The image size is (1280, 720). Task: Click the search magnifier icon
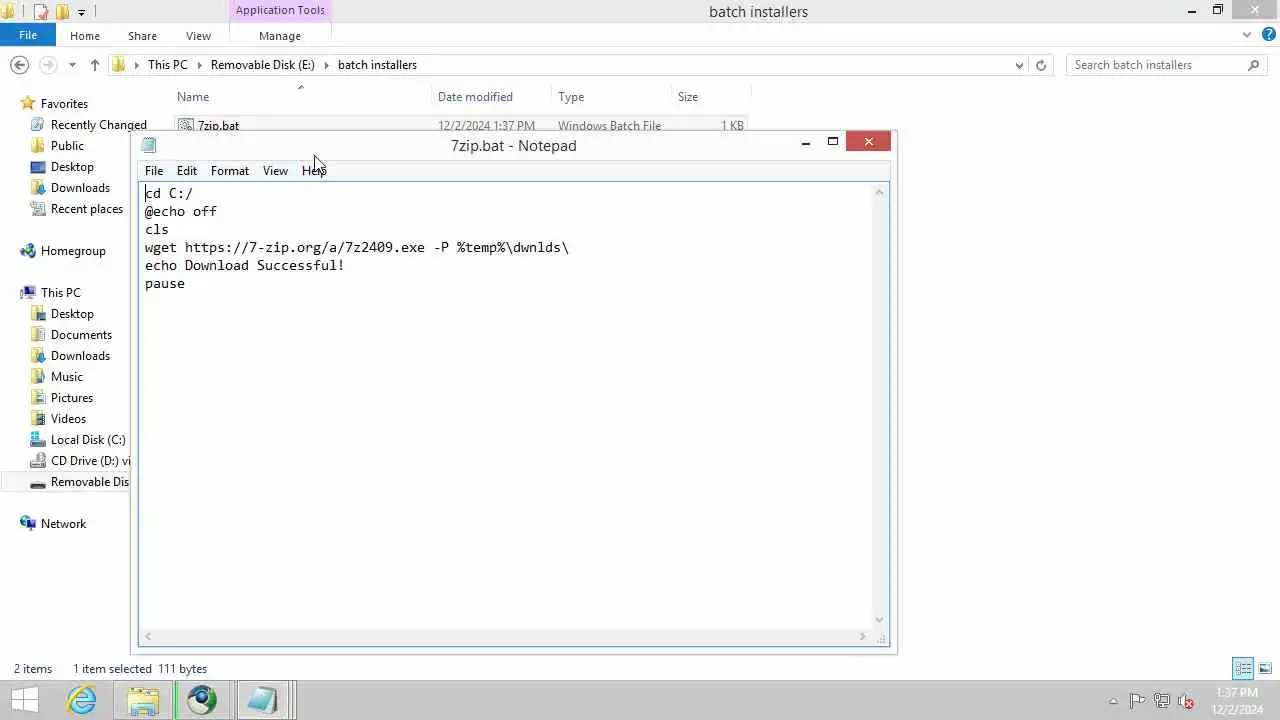(1253, 65)
